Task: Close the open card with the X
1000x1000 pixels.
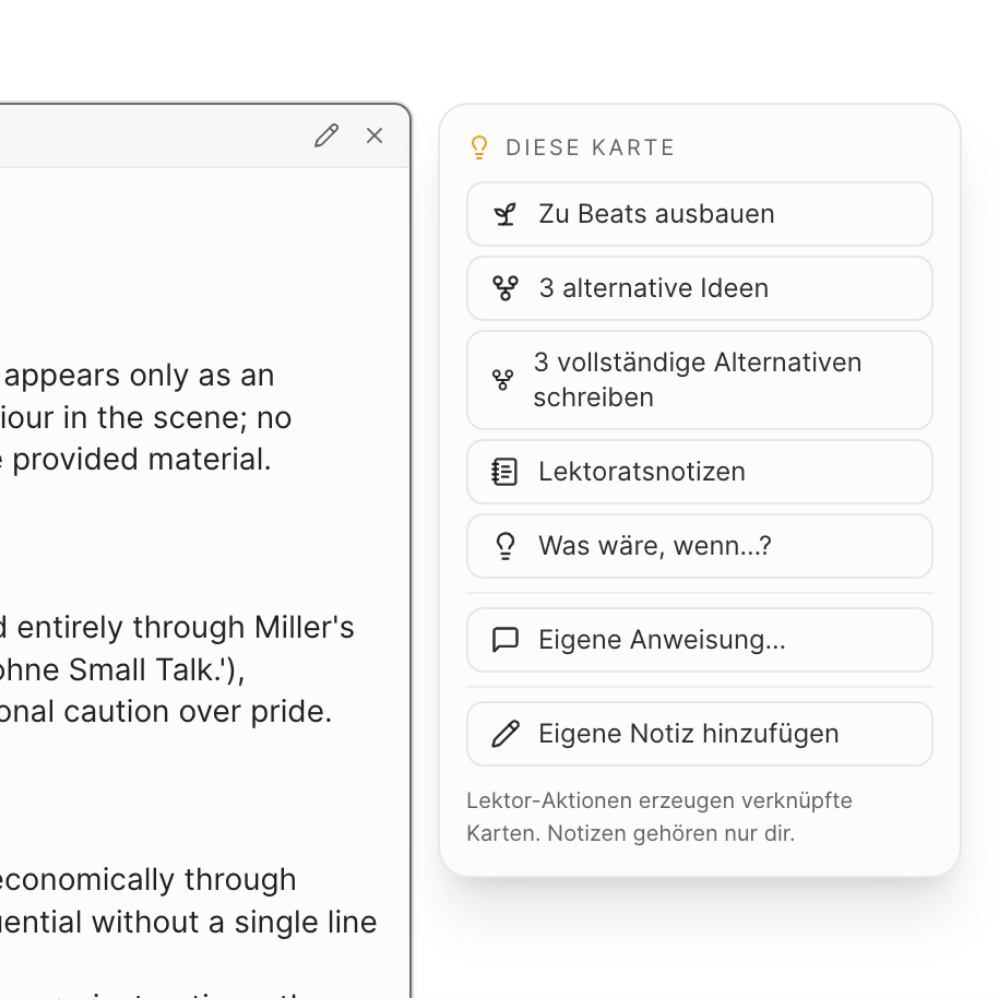Action: (375, 136)
